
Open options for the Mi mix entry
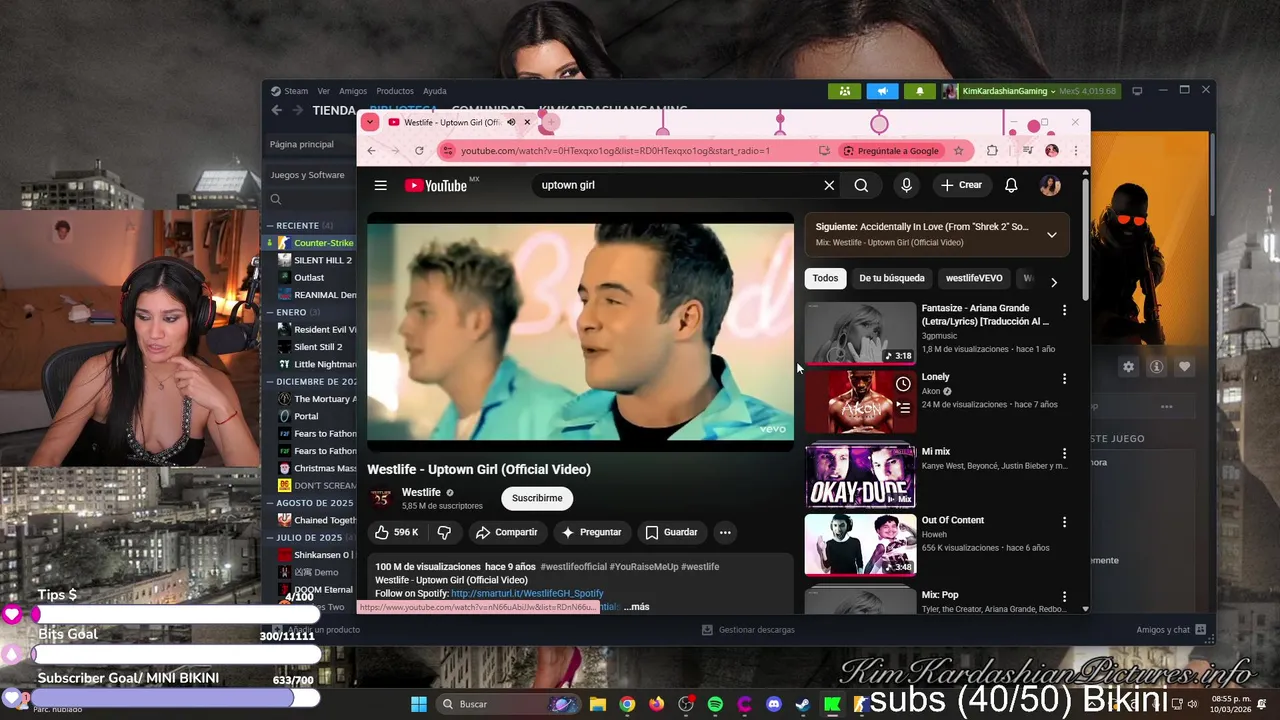(1064, 453)
